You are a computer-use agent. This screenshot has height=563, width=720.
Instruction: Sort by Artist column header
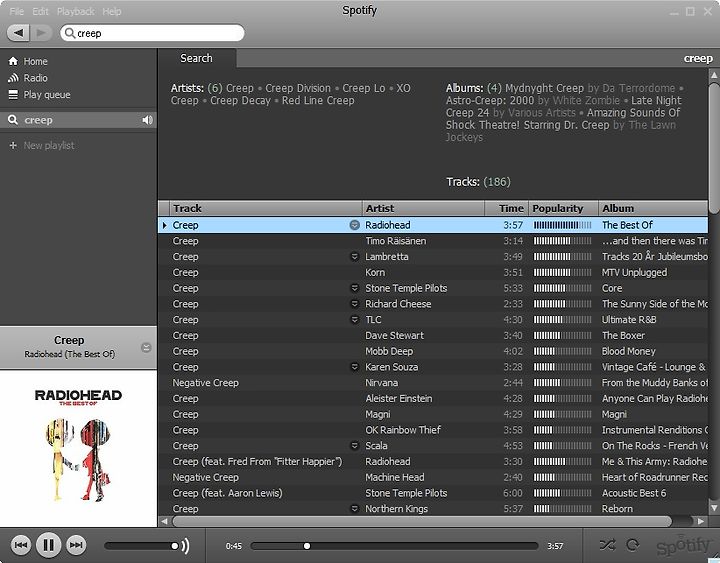(423, 208)
